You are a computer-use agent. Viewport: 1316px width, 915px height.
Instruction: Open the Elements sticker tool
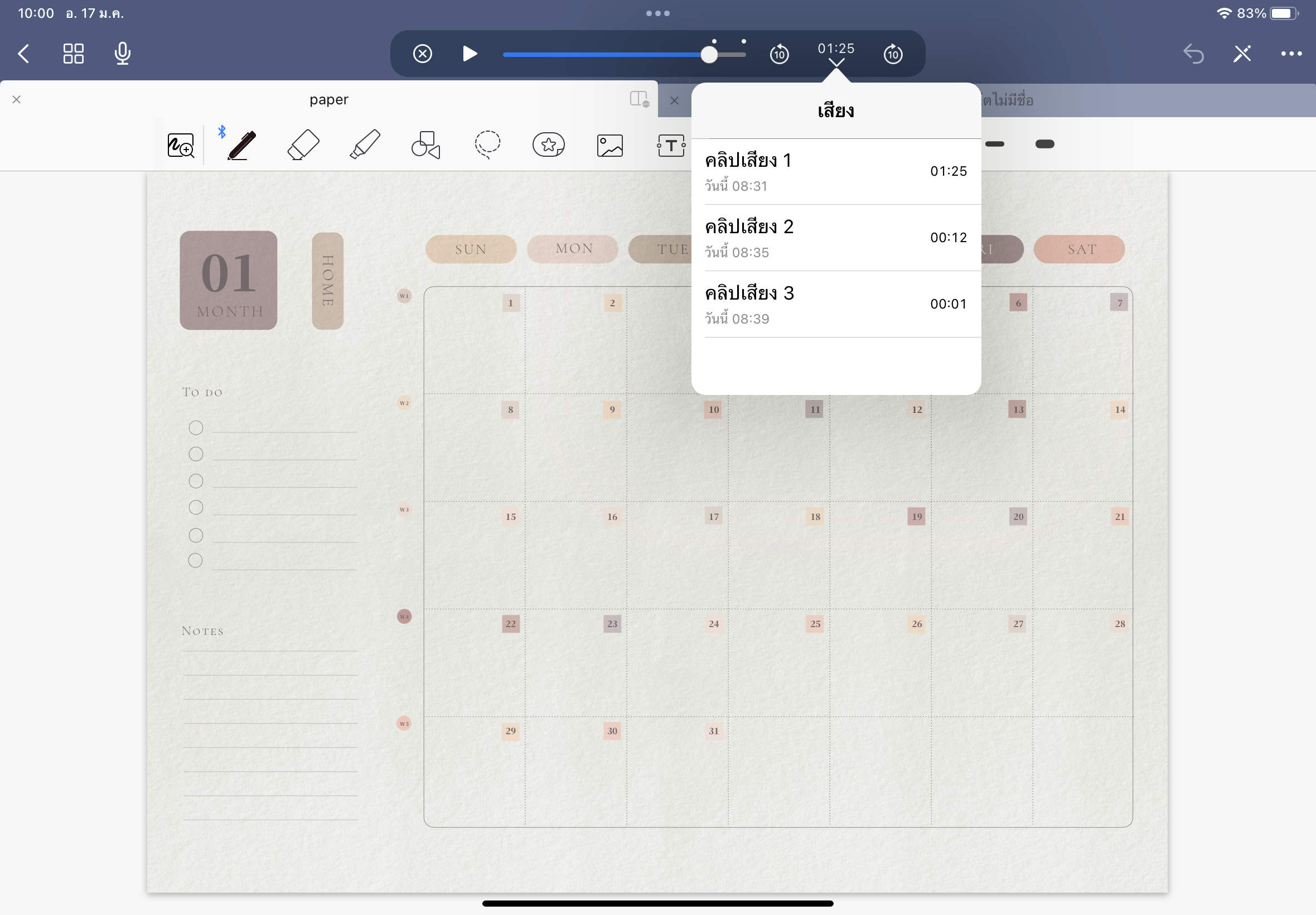click(x=548, y=146)
